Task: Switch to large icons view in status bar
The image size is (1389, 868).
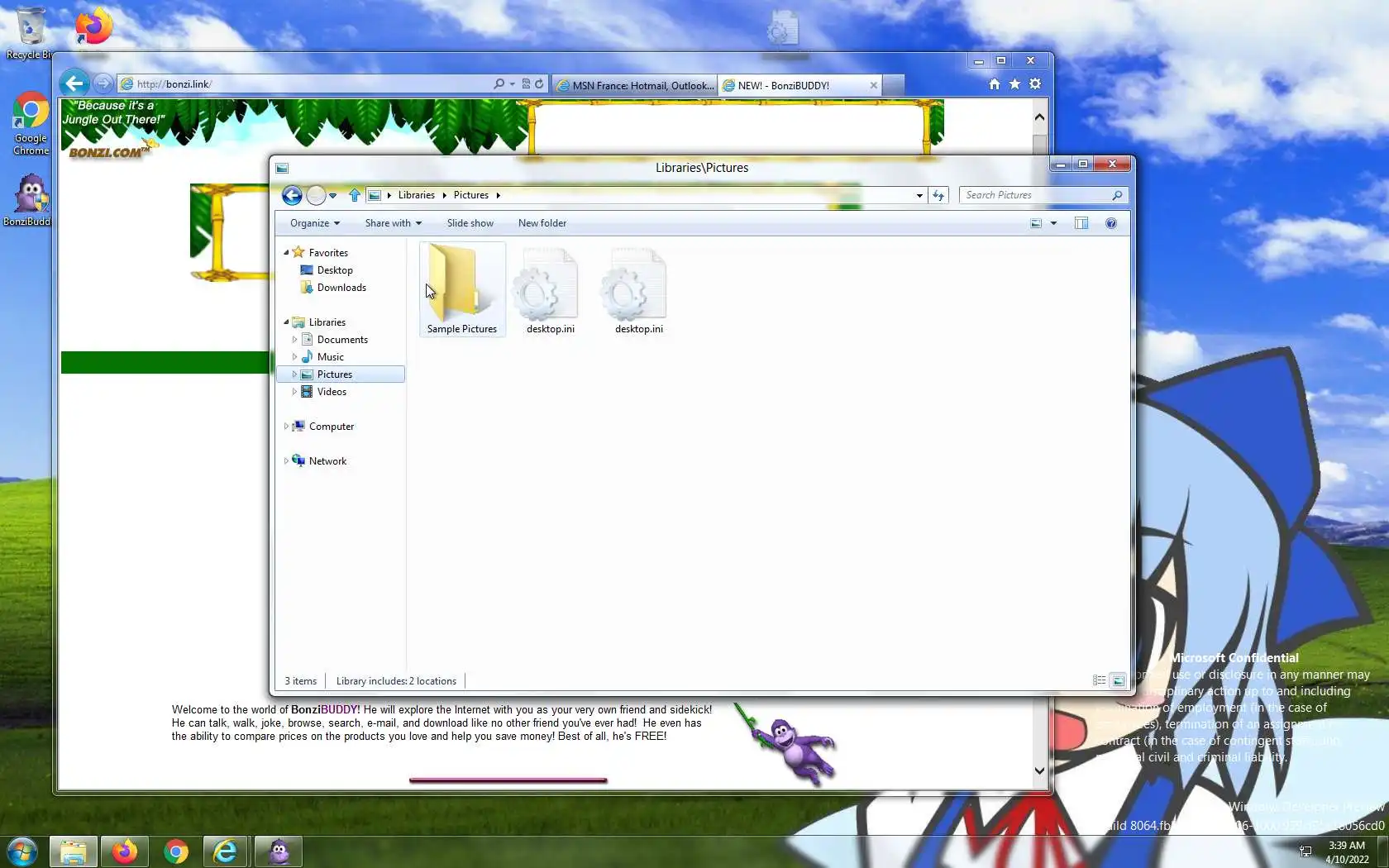Action: [1118, 680]
